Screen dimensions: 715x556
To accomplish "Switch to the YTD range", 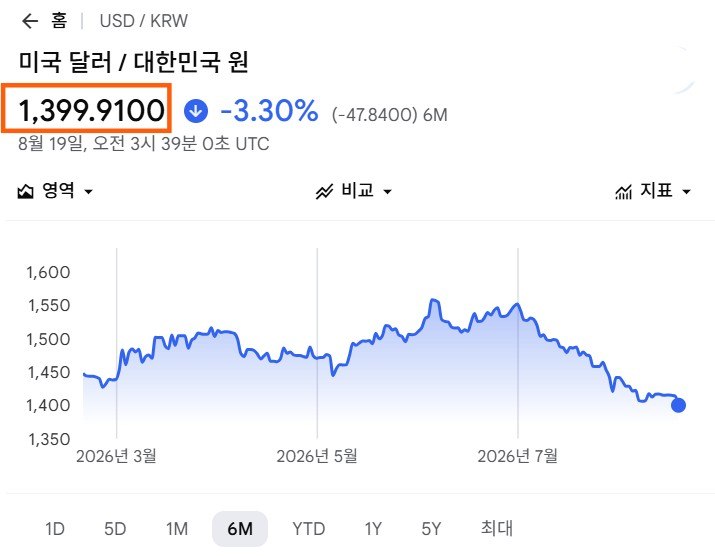I will (x=309, y=529).
